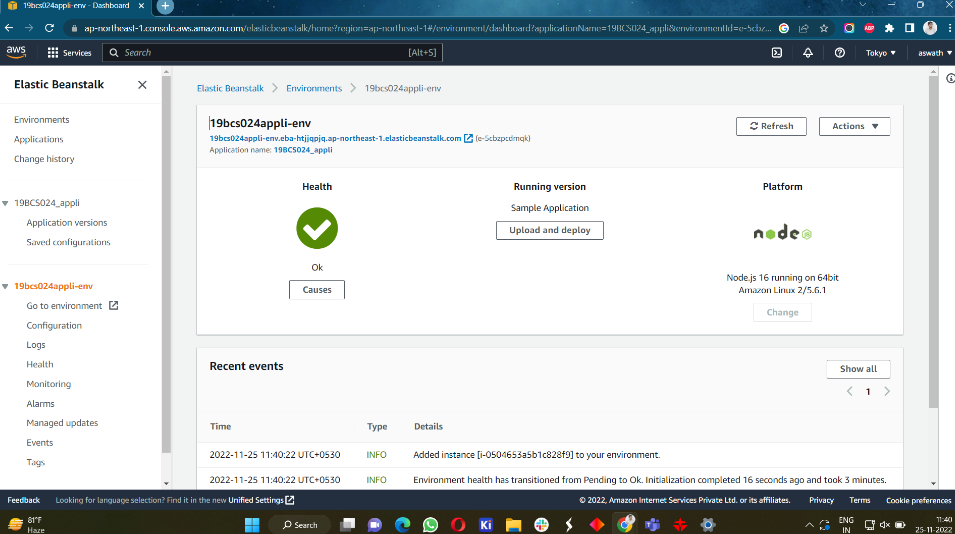This screenshot has height=534, width=955.
Task: Collapse the 19bcs024appli-env tree section
Action: (5, 286)
